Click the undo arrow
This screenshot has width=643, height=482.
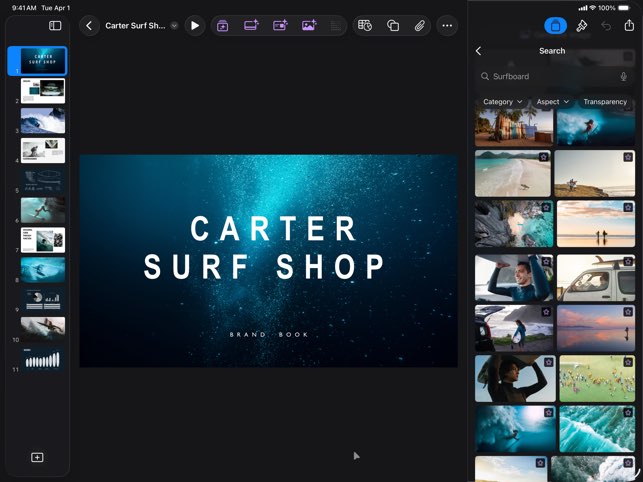point(606,26)
